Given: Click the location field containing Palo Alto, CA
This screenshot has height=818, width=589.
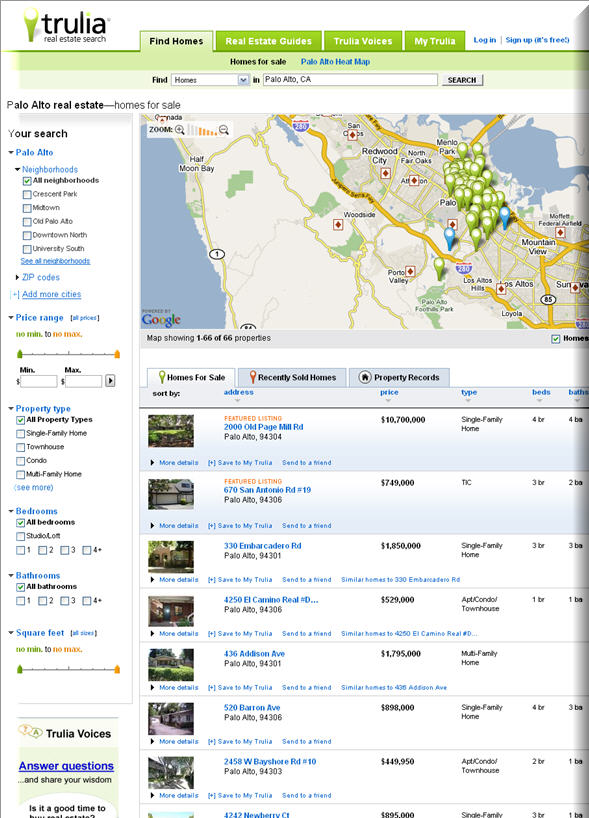Looking at the screenshot, I should coord(350,80).
